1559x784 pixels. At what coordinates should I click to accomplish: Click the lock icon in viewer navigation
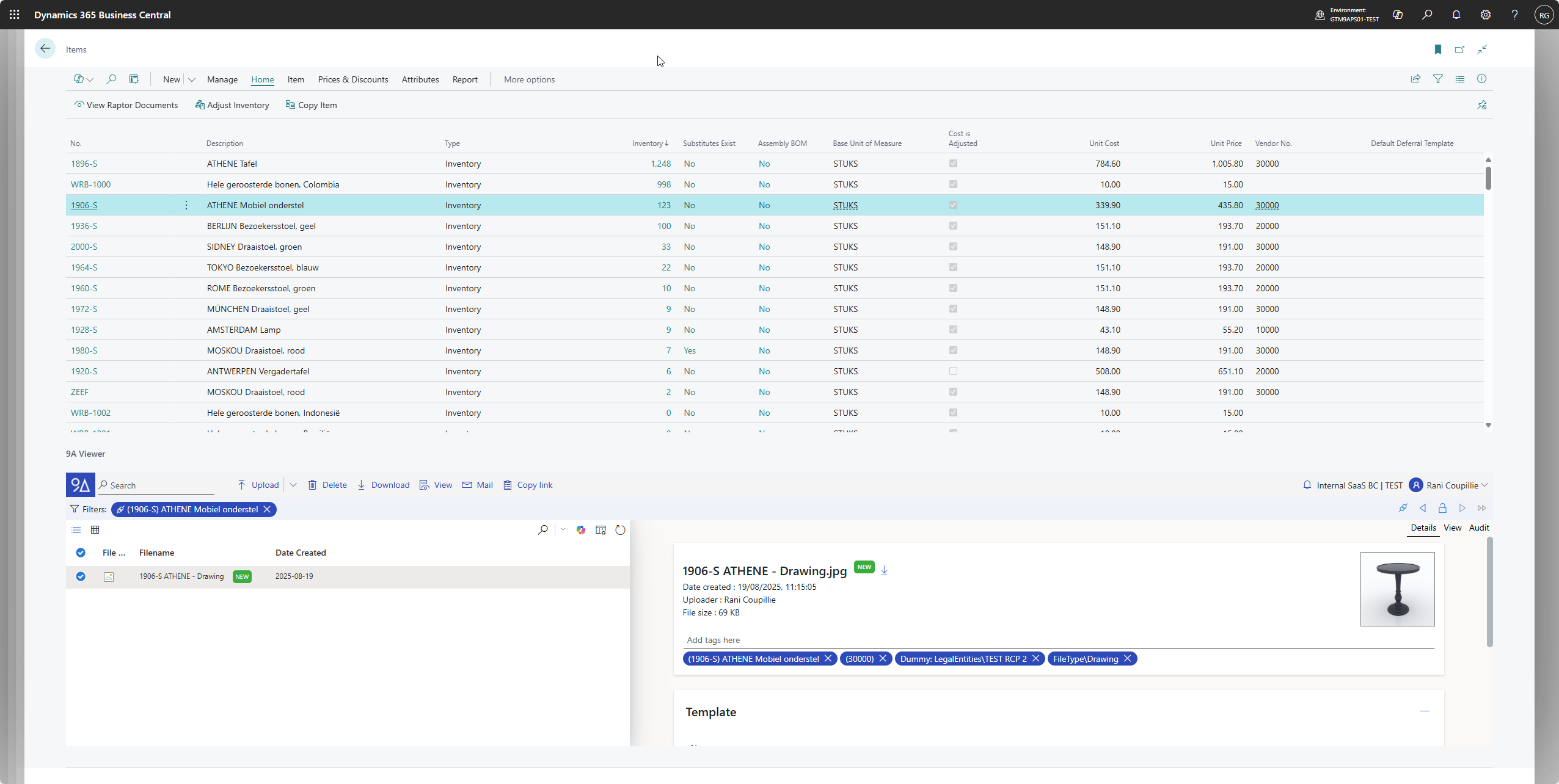click(1442, 508)
